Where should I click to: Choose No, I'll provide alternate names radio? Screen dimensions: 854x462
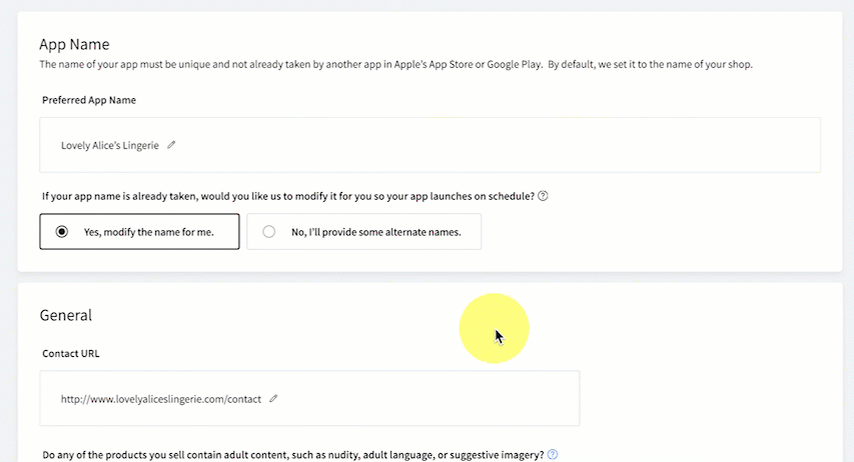[269, 232]
